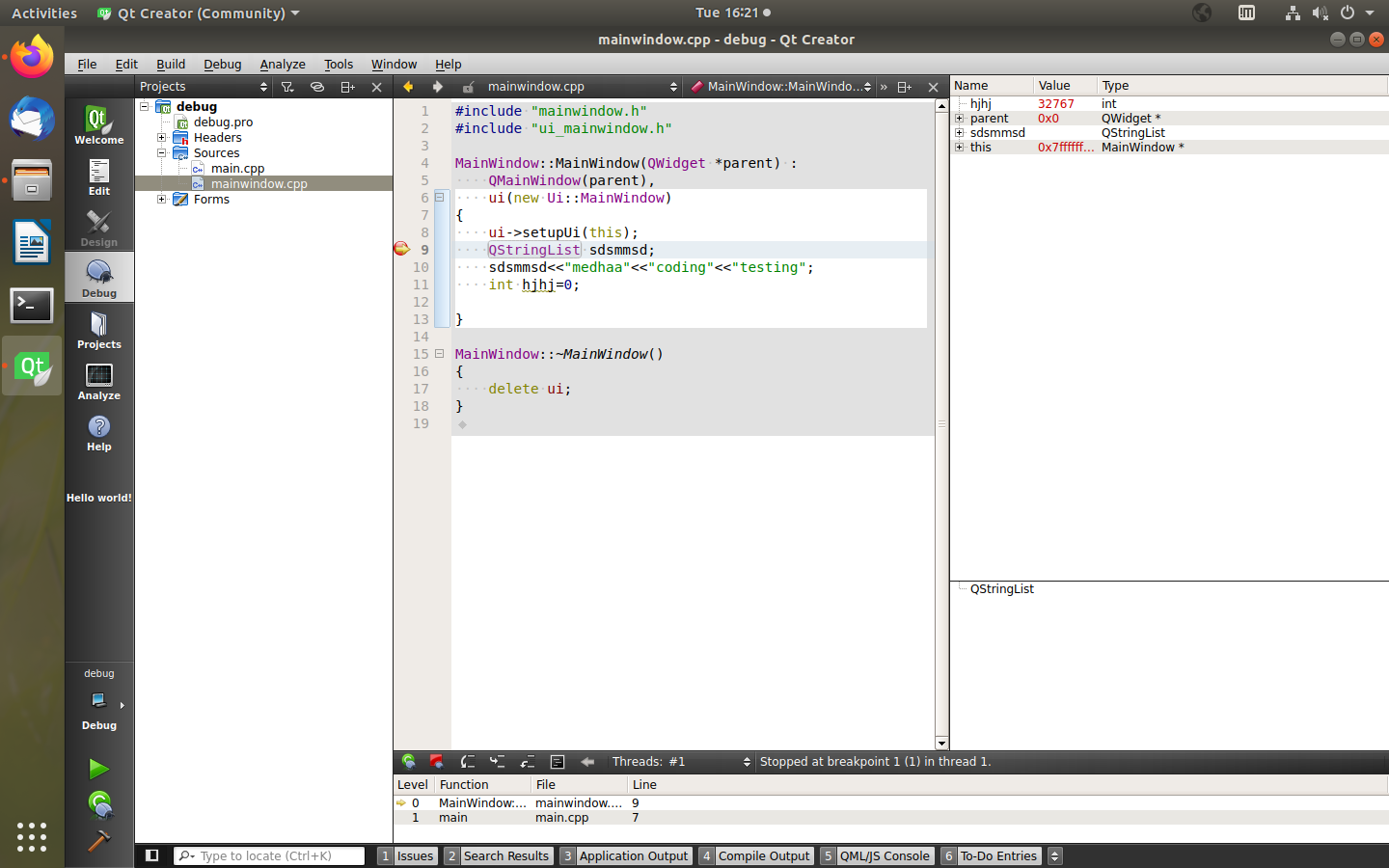Screen dimensions: 1389x868
Task: Toggle operate-by-instruction mode icon in debug toolbar
Action: (x=558, y=762)
